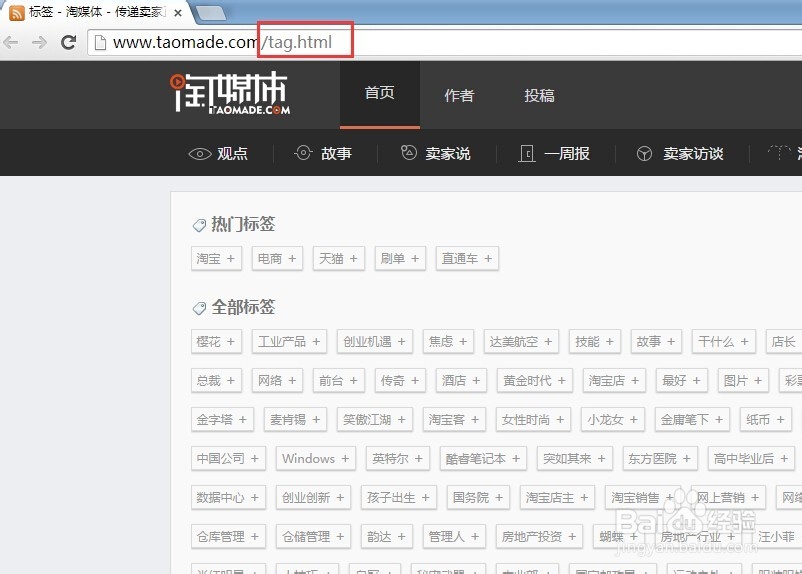802x574 pixels.
Task: Click the 传奇 tag
Action: click(x=400, y=380)
